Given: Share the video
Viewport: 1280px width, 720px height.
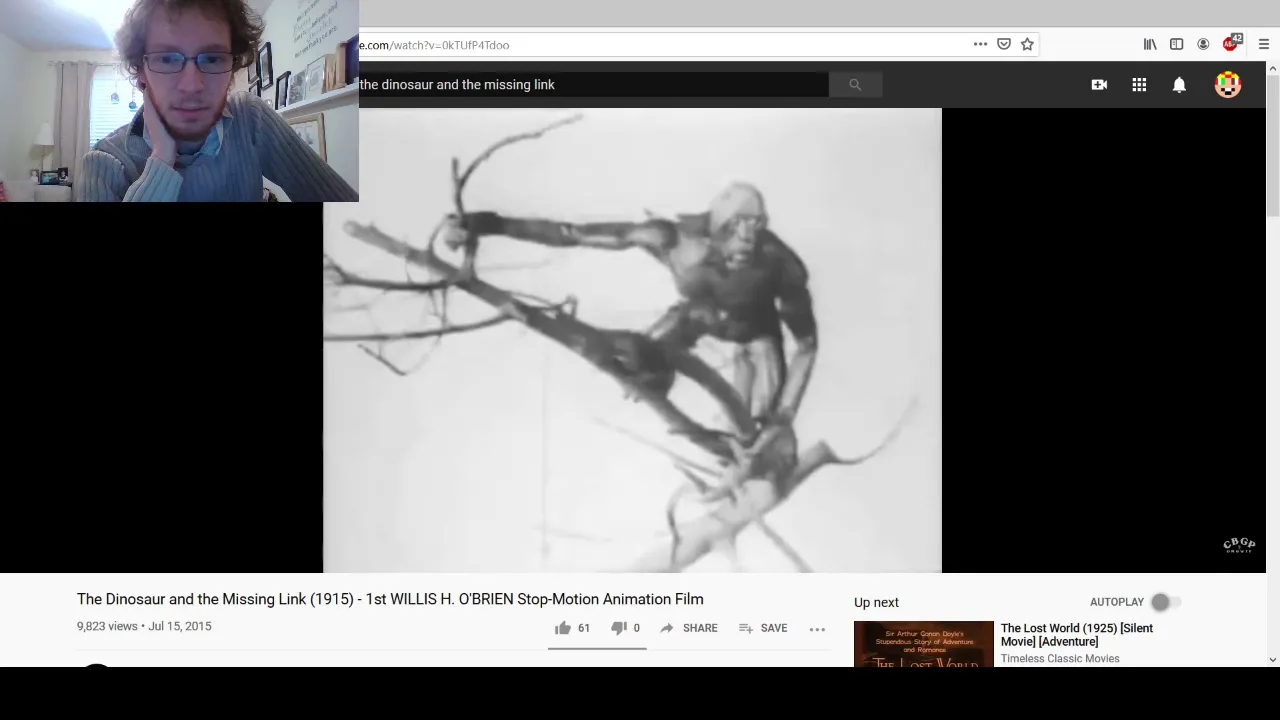Looking at the screenshot, I should click(x=688, y=628).
